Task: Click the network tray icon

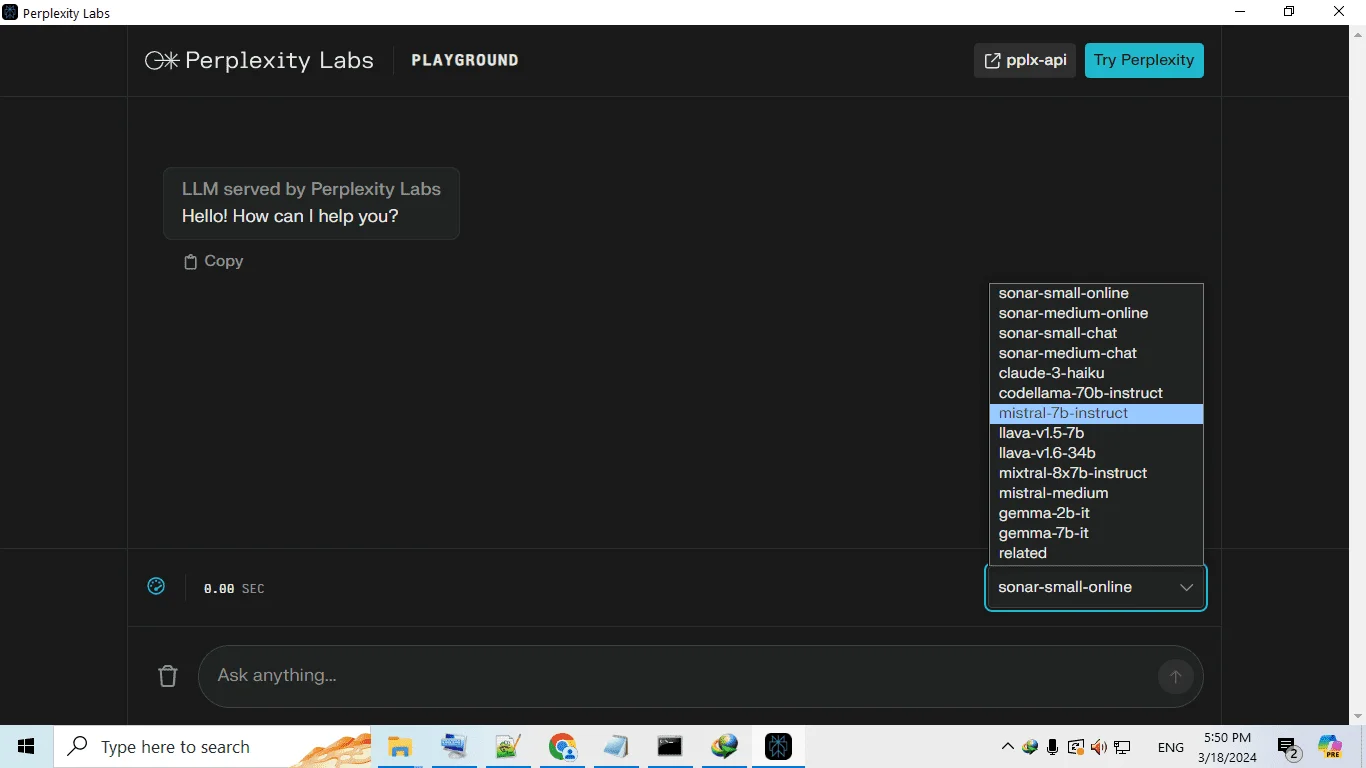Action: coord(1122,747)
